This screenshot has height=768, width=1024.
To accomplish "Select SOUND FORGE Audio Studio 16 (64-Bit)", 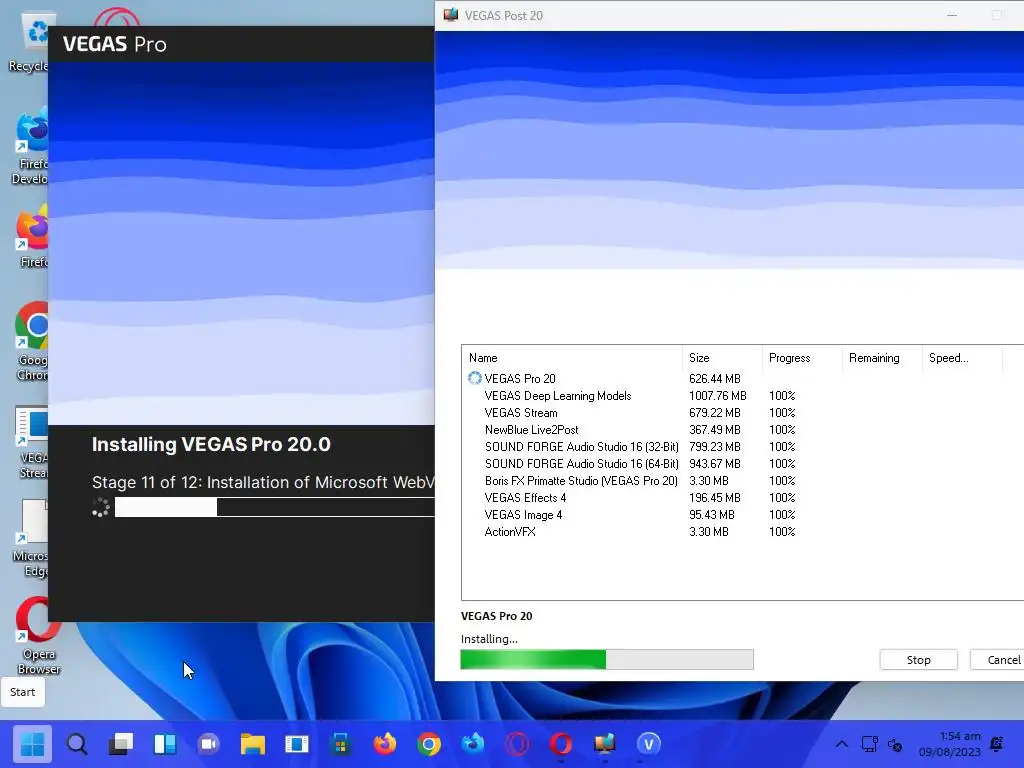I will [x=743, y=464].
